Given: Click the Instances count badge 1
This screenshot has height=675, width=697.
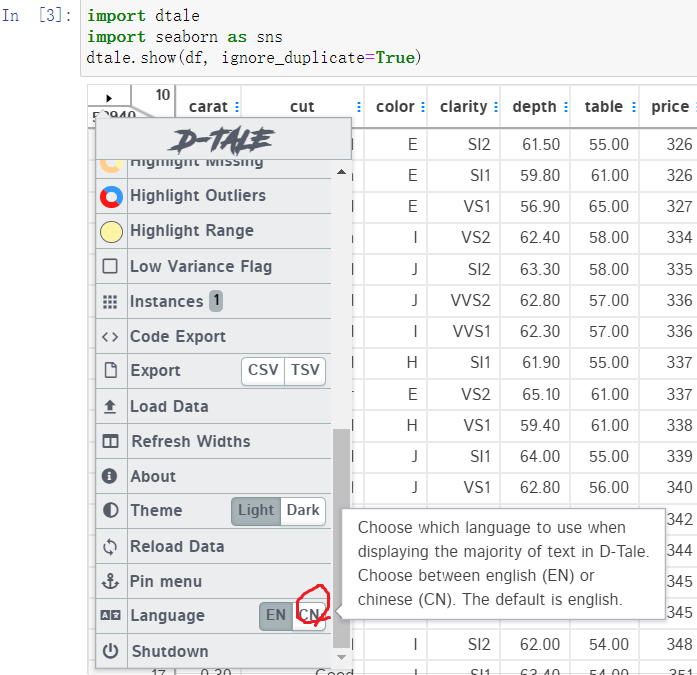Looking at the screenshot, I should 216,301.
